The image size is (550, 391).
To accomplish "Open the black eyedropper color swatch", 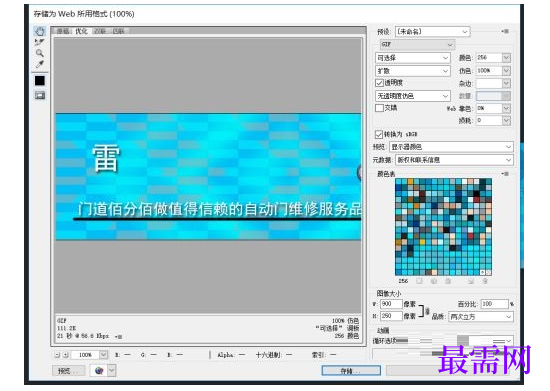I will (x=40, y=81).
